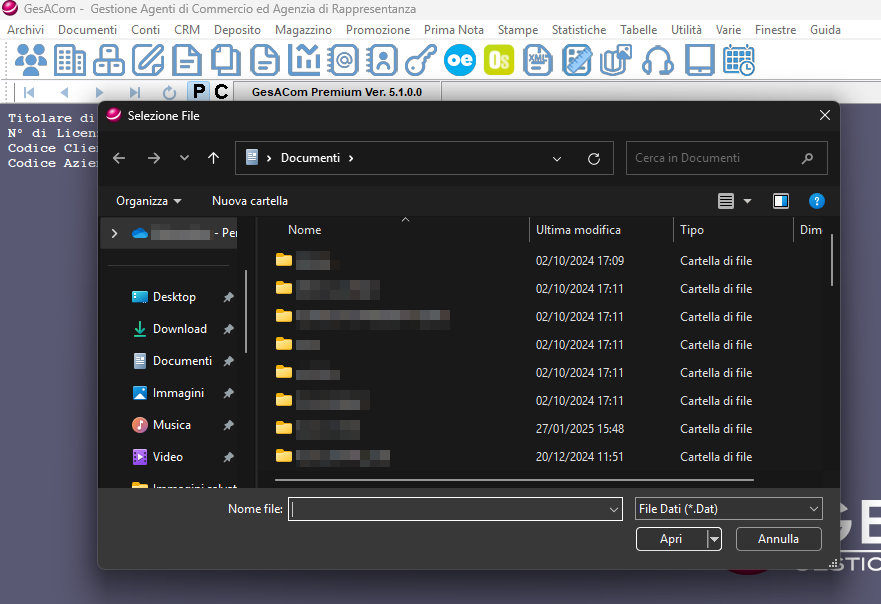Go to last record navigation arrow
Image resolution: width=881 pixels, height=604 pixels.
click(135, 92)
